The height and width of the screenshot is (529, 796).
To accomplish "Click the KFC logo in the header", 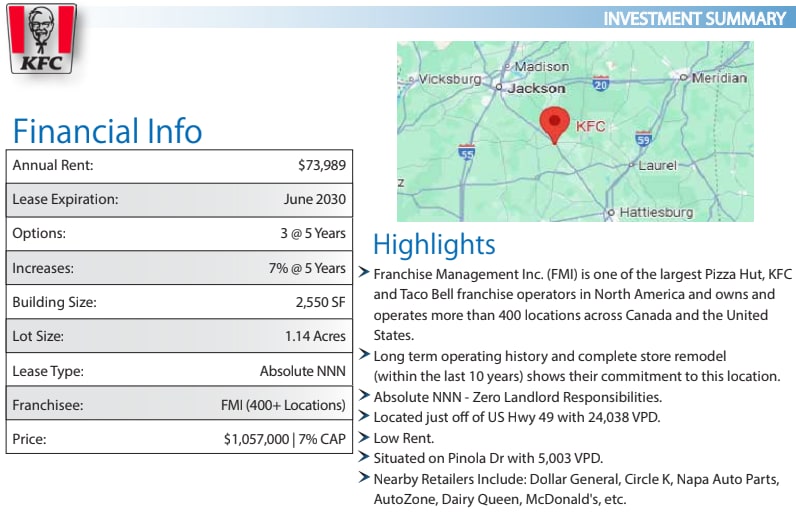I will click(x=43, y=39).
